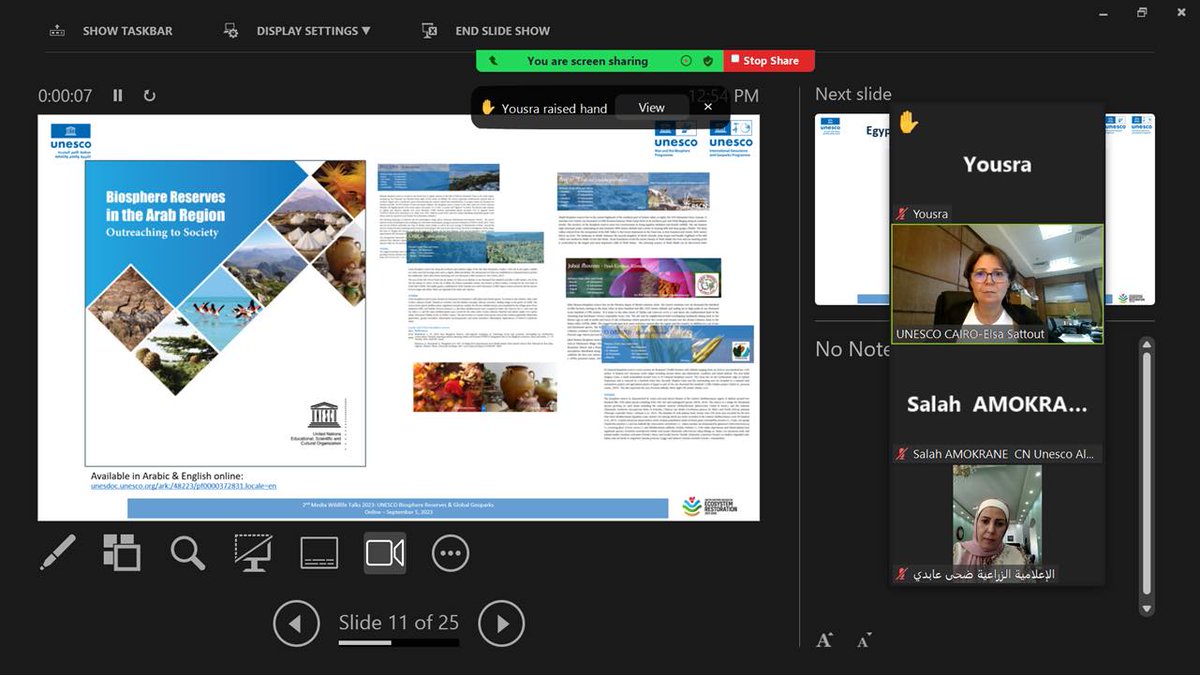Click the Show Taskbar icon
Screen dimensions: 1200x675
click(x=57, y=31)
